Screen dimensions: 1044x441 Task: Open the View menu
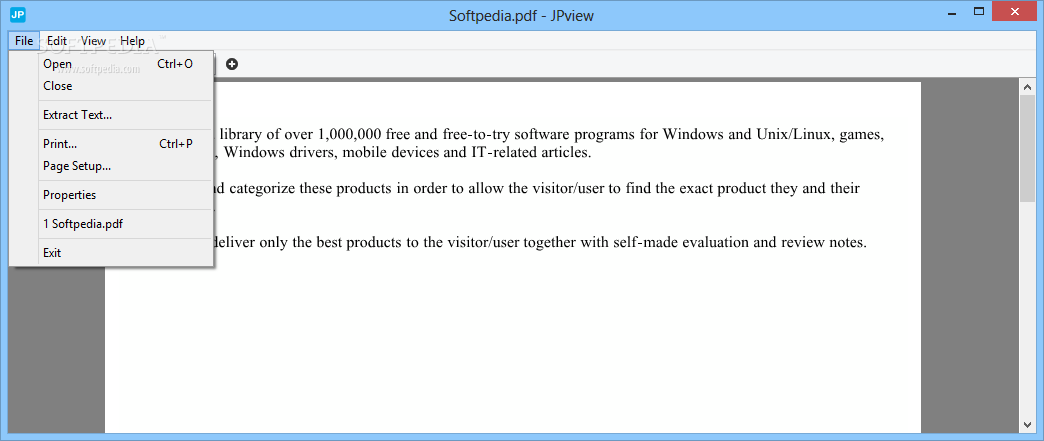(x=94, y=41)
